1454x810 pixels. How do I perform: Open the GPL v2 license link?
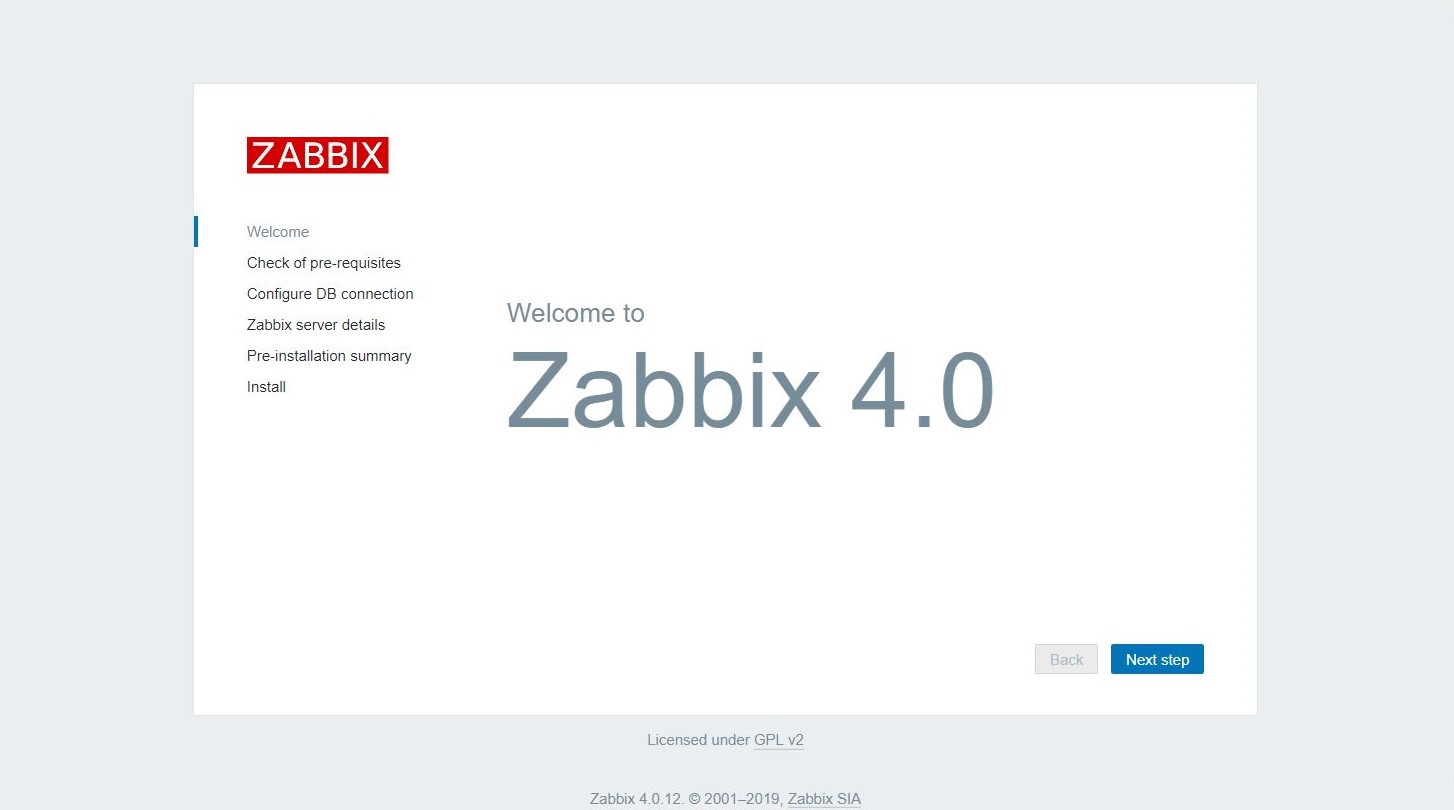(x=778, y=740)
